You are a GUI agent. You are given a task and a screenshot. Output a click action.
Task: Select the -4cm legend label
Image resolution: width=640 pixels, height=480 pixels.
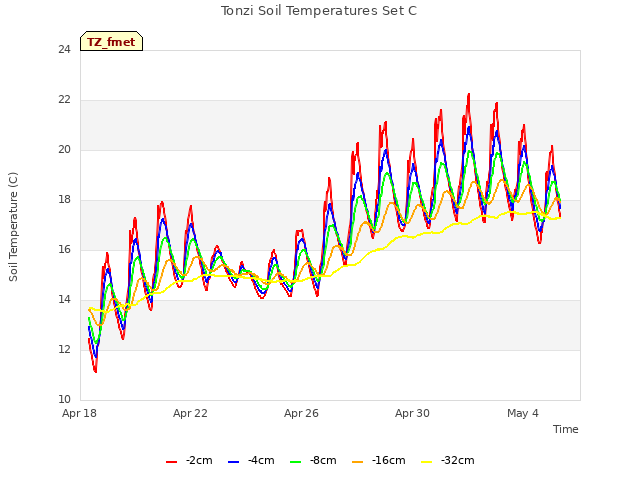pos(261,460)
